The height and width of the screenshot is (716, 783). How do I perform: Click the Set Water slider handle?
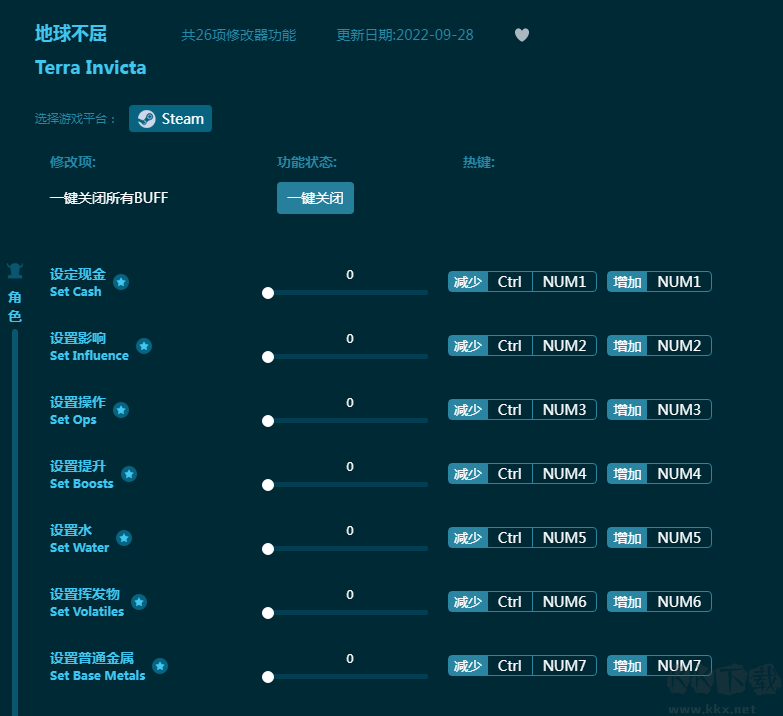[x=268, y=549]
